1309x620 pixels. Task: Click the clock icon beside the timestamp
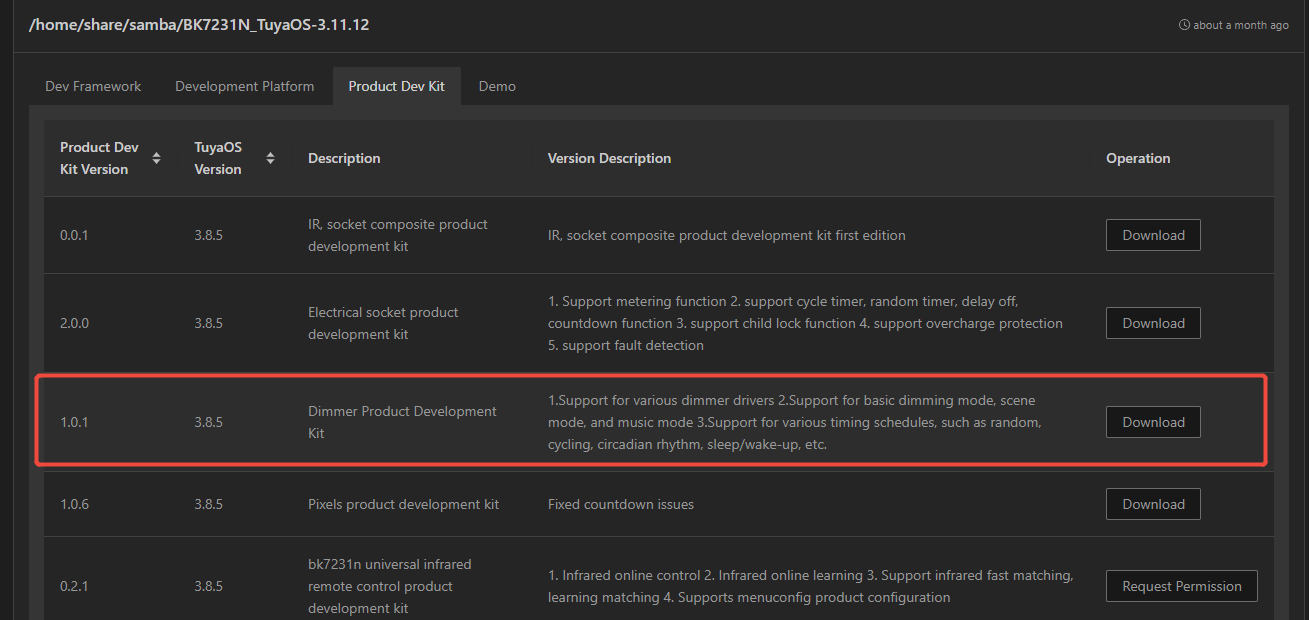pos(1184,25)
